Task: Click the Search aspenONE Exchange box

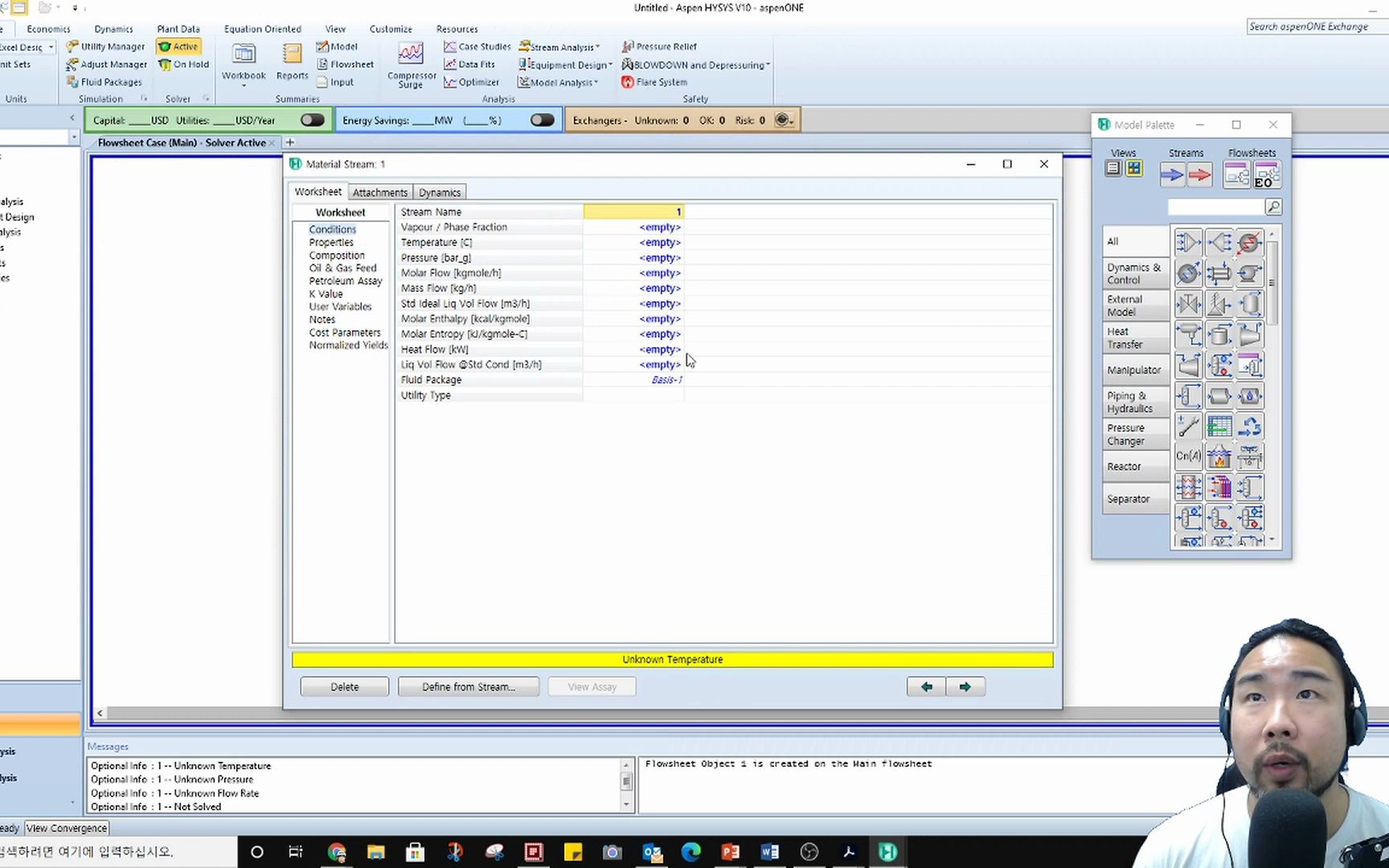Action: click(x=1317, y=27)
